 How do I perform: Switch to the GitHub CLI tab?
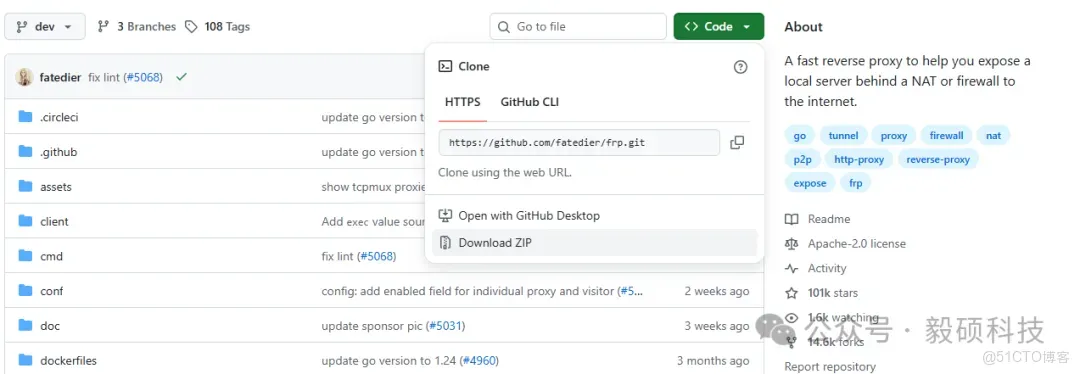[x=530, y=102]
